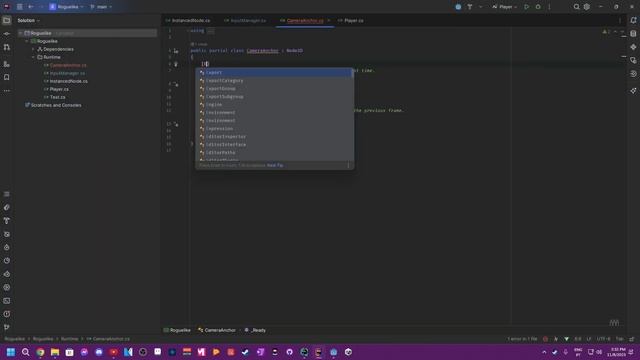Choose ExportSubgroup from completion list

273,97
